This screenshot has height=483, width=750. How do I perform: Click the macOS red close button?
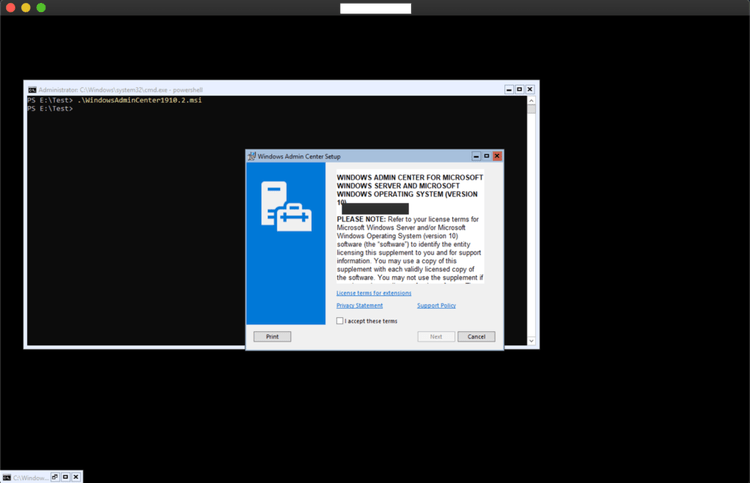pyautogui.click(x=11, y=8)
